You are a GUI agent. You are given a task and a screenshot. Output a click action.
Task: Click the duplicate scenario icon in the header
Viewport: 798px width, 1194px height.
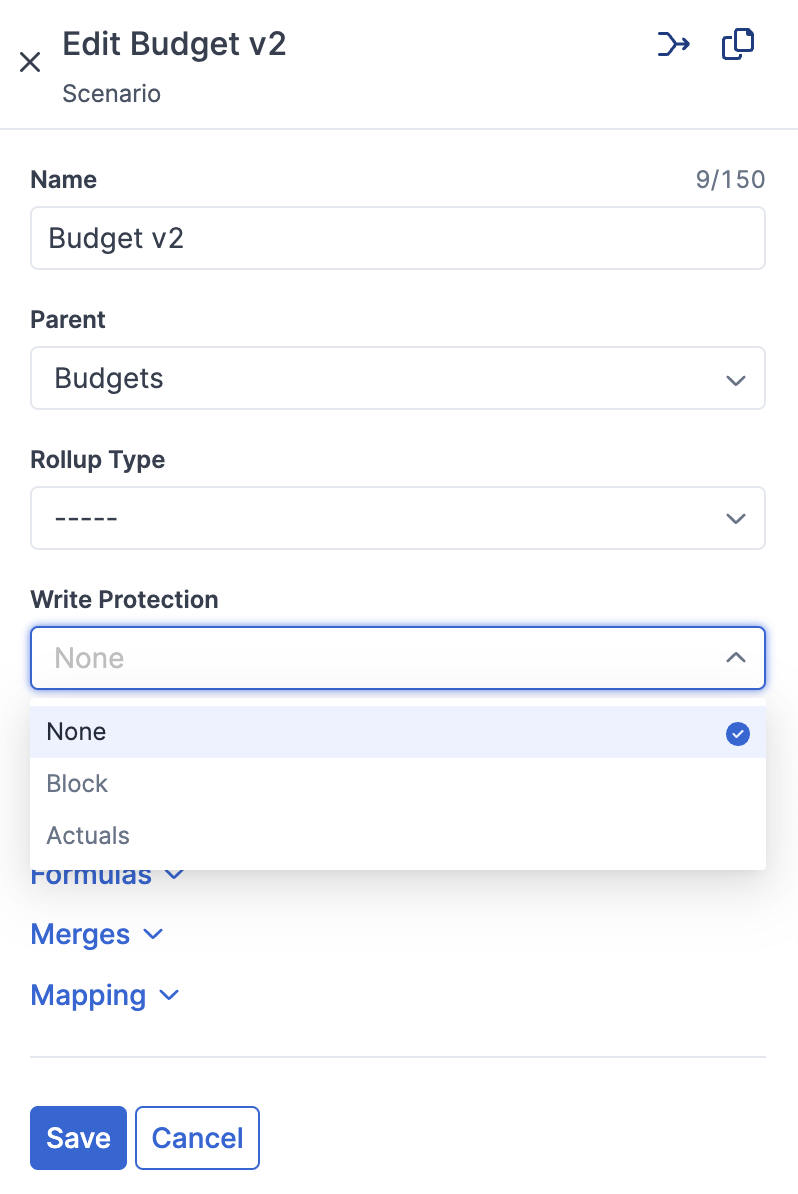pos(737,44)
